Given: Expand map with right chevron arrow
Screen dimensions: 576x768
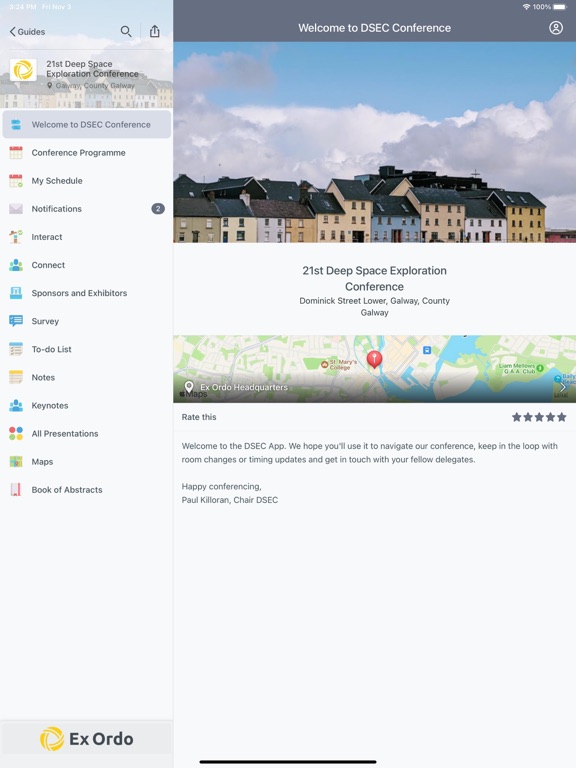Looking at the screenshot, I should (563, 387).
